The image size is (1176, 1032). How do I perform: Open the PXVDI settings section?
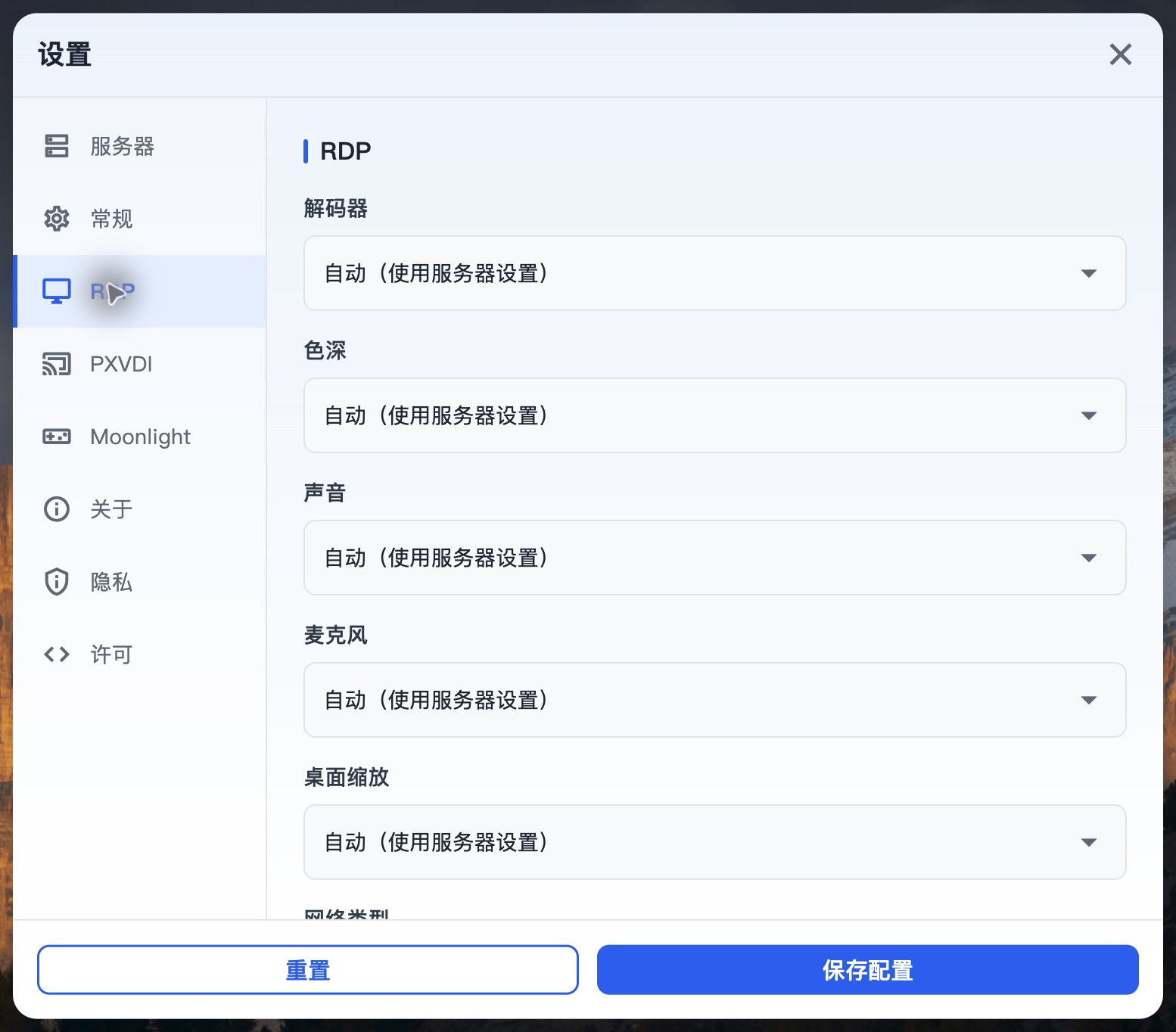140,364
